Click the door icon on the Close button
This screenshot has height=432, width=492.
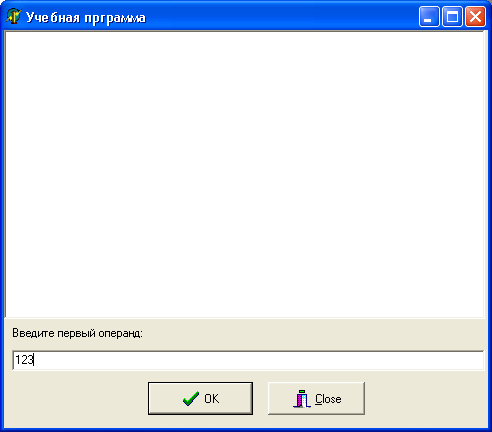pyautogui.click(x=302, y=399)
